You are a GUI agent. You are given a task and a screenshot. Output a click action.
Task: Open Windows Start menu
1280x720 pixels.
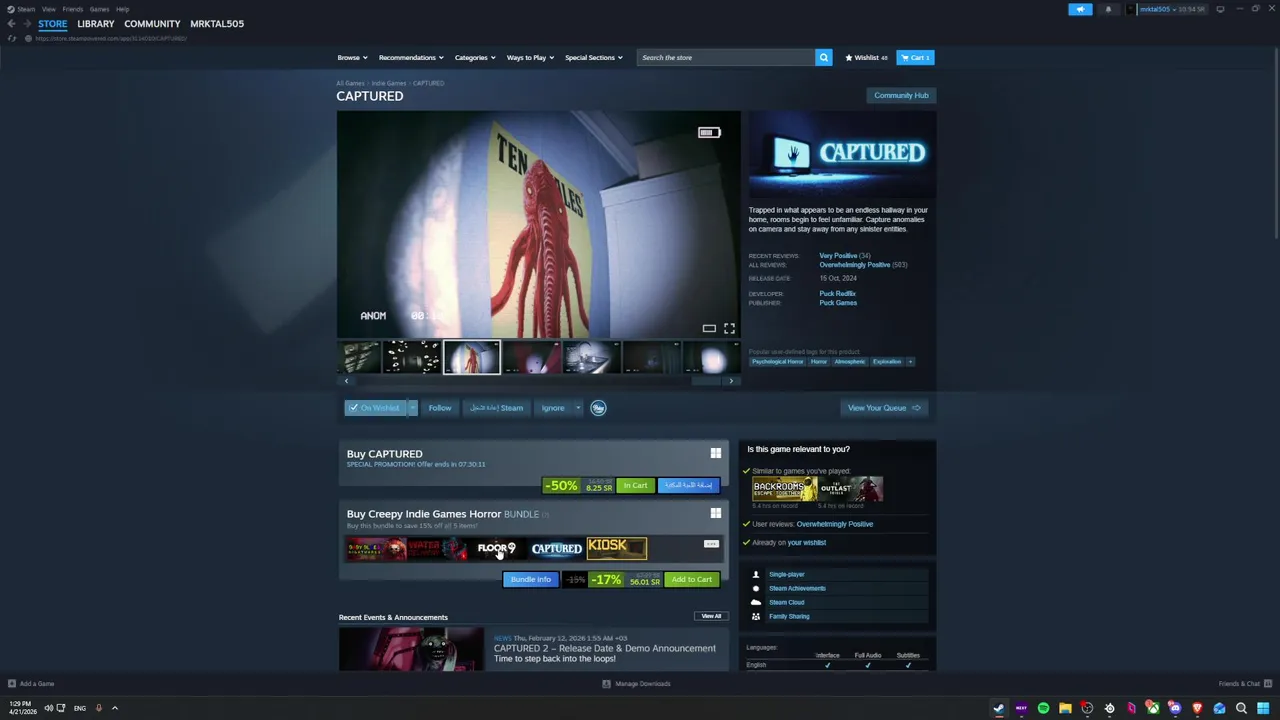[x=1263, y=708]
